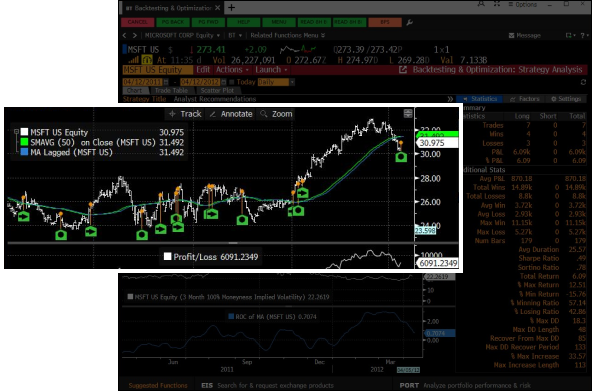The width and height of the screenshot is (592, 391).
Task: Click the EIS suggested function
Action: tap(268, 385)
